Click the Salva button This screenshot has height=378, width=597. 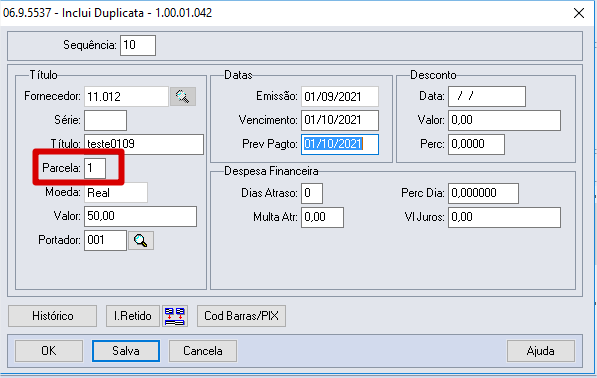(126, 351)
